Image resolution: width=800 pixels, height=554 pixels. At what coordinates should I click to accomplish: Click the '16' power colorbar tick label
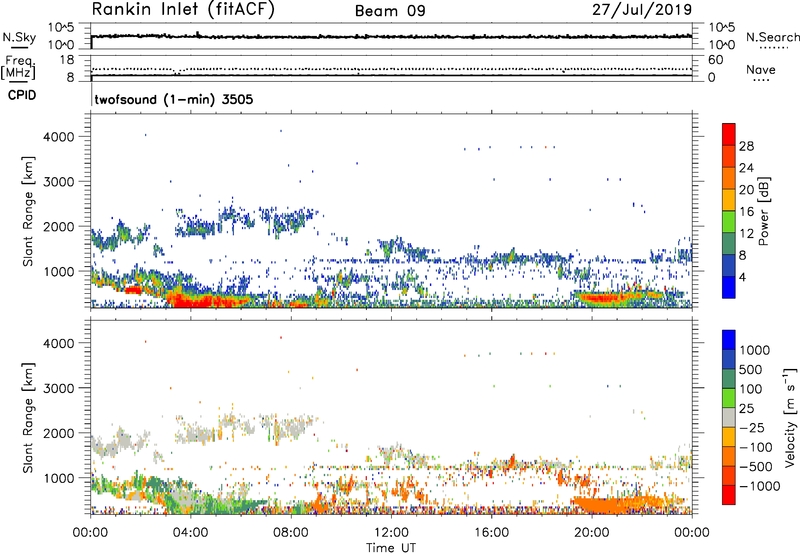pos(746,212)
